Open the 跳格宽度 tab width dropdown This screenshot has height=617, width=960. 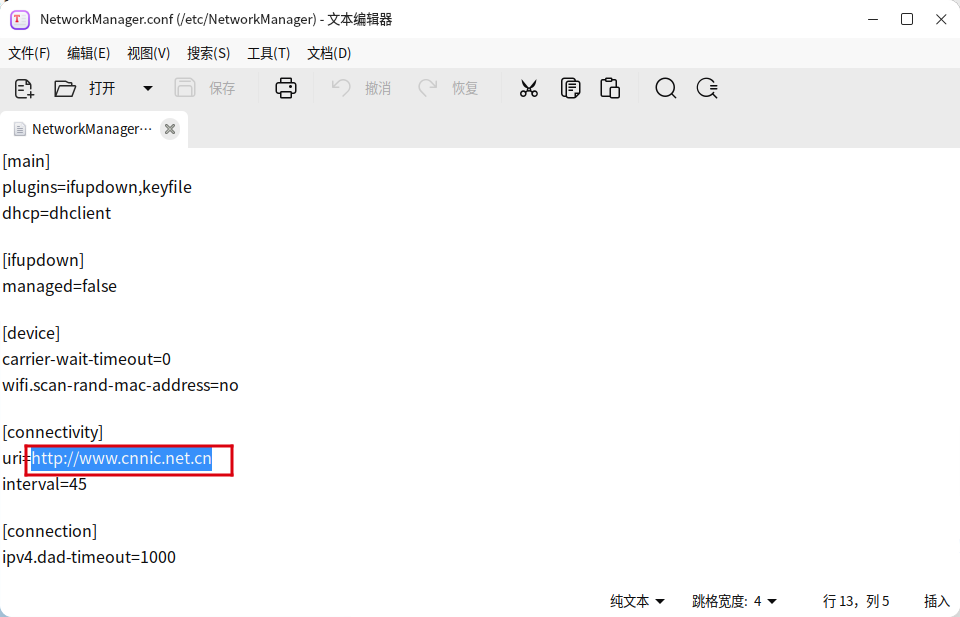click(x=734, y=601)
